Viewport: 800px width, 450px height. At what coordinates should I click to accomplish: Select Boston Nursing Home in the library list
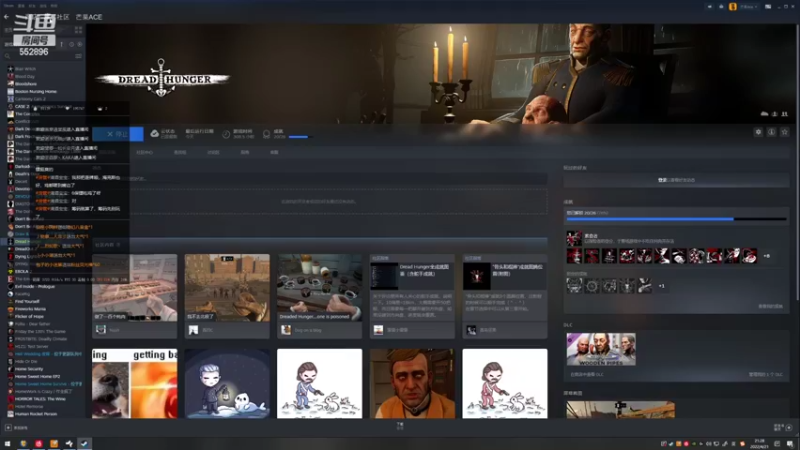[x=36, y=91]
